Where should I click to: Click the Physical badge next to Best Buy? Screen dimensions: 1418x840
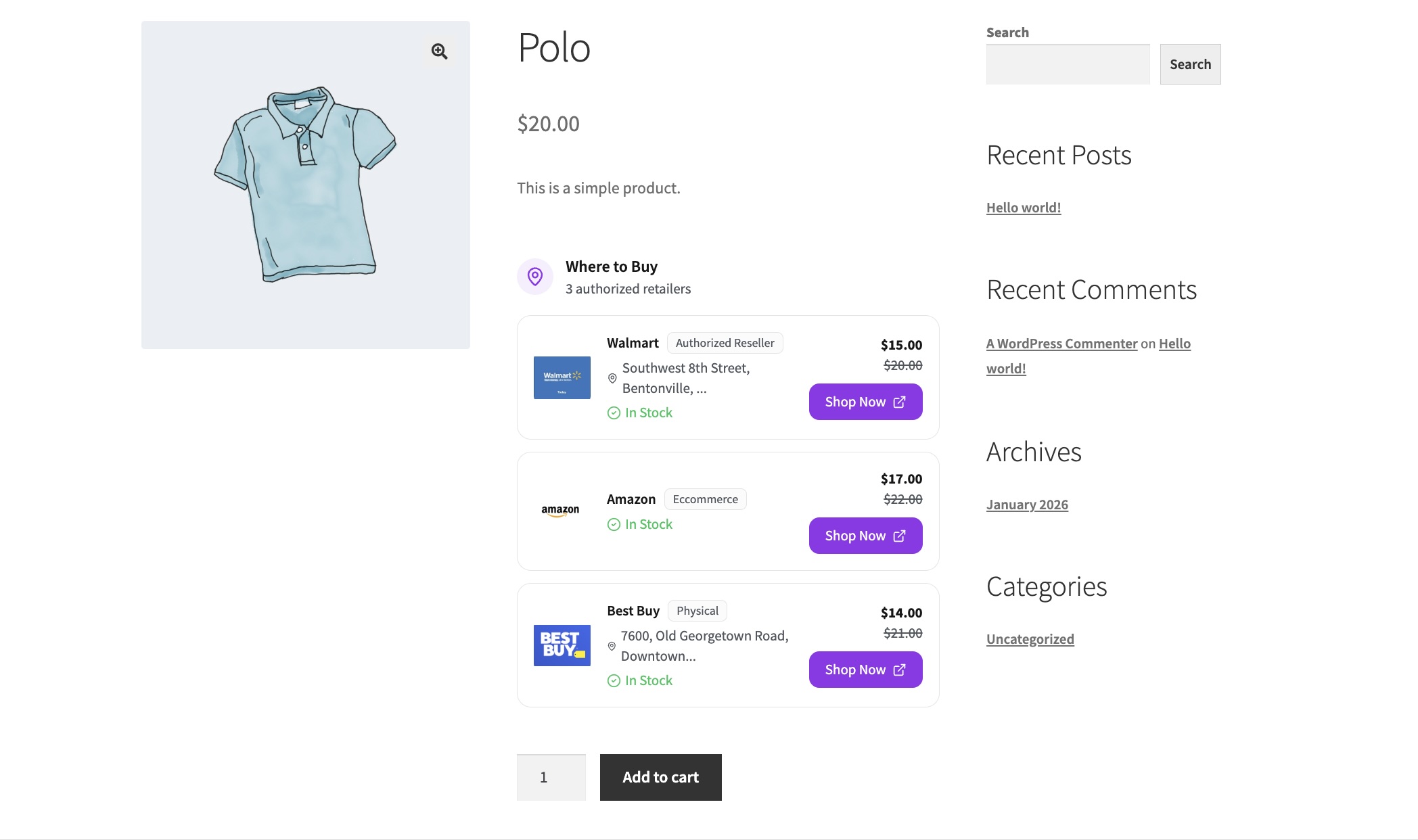click(x=697, y=610)
